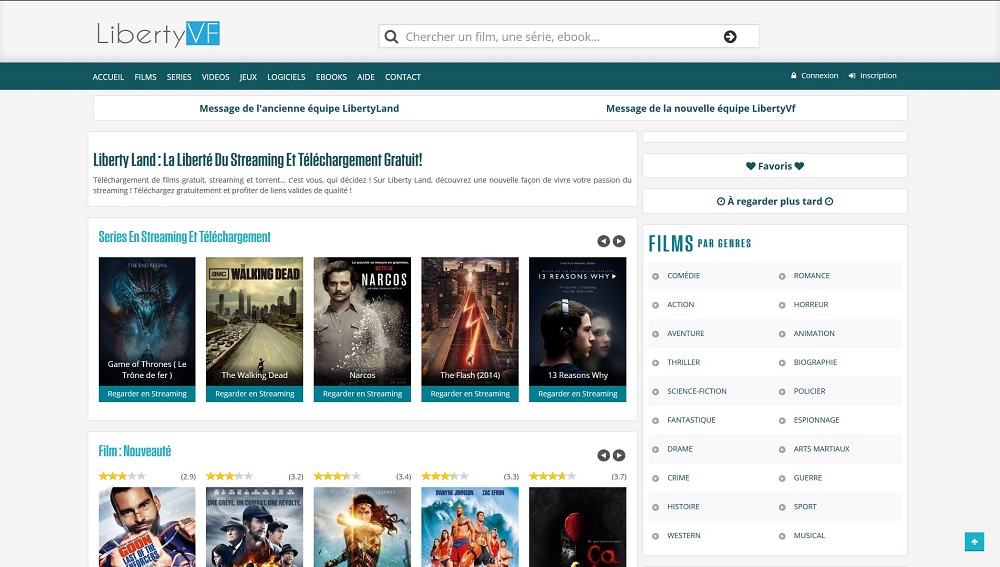
Task: Select The Flash (2014) poster
Action: click(x=470, y=321)
